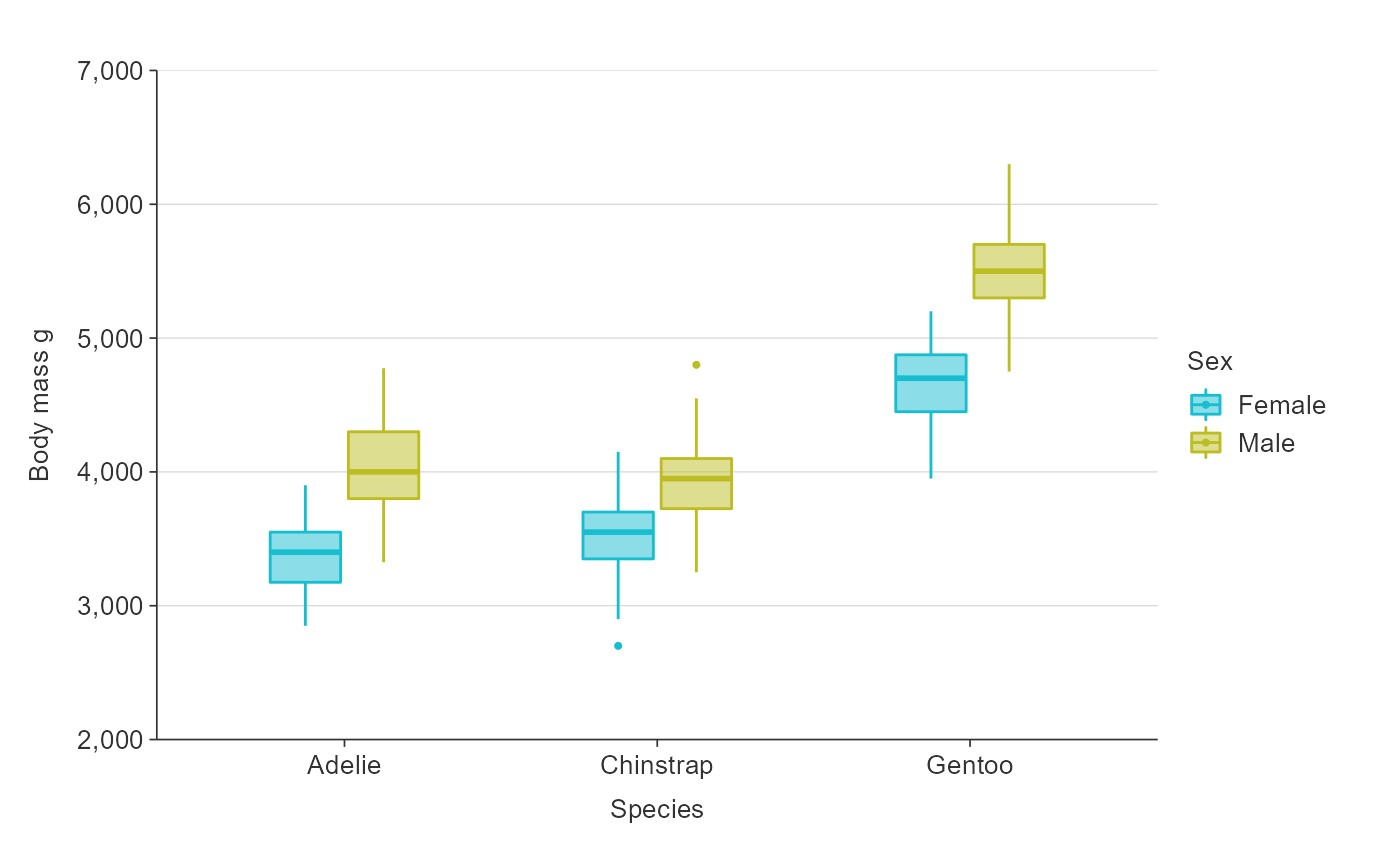Select the Gentoo female box

(931, 383)
